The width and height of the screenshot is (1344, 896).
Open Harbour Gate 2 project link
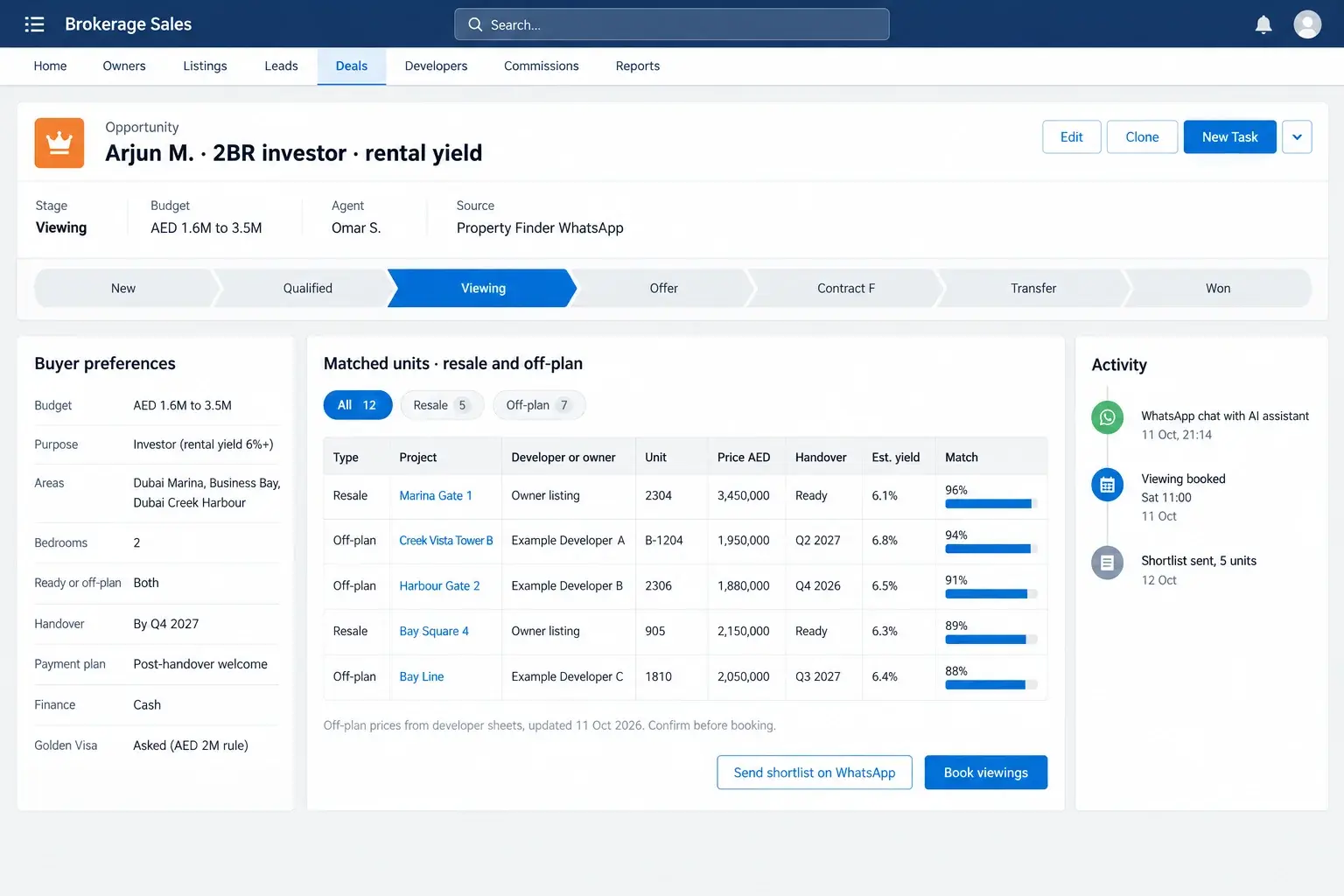[439, 586]
